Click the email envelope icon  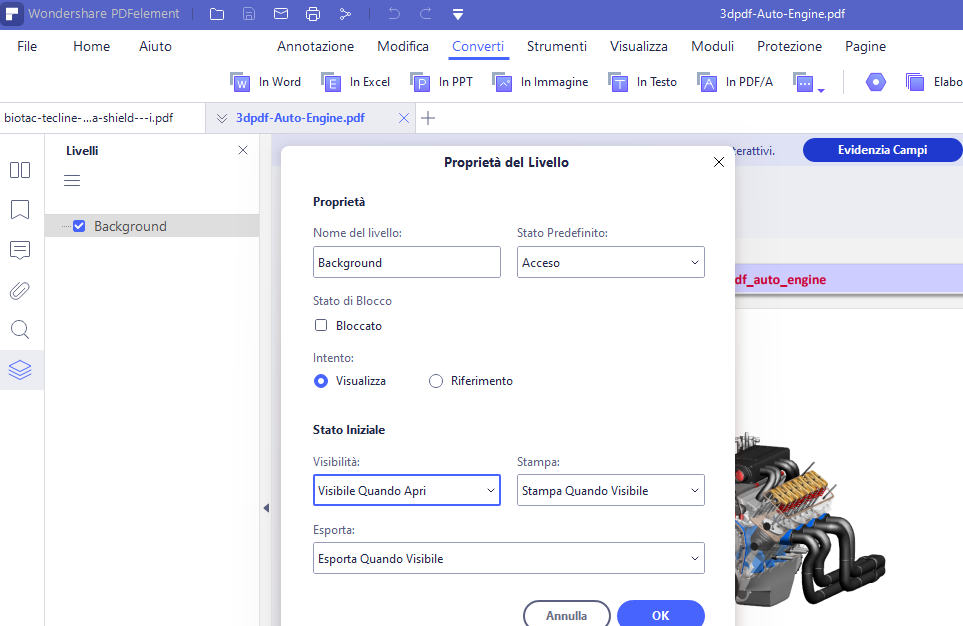[x=281, y=14]
